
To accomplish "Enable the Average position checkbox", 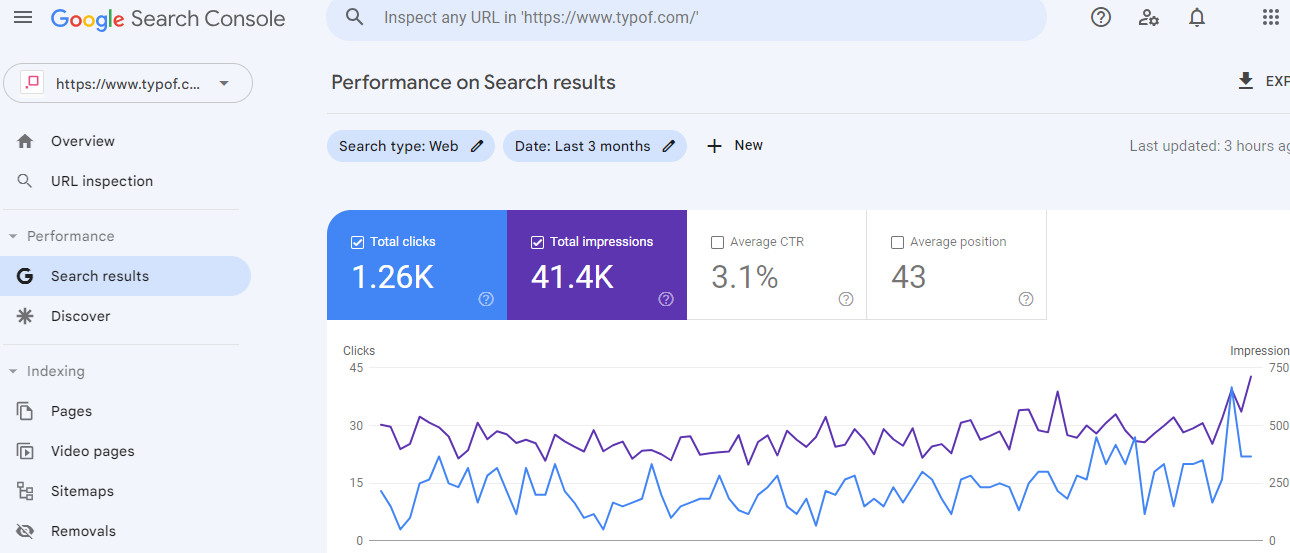I will pos(897,242).
